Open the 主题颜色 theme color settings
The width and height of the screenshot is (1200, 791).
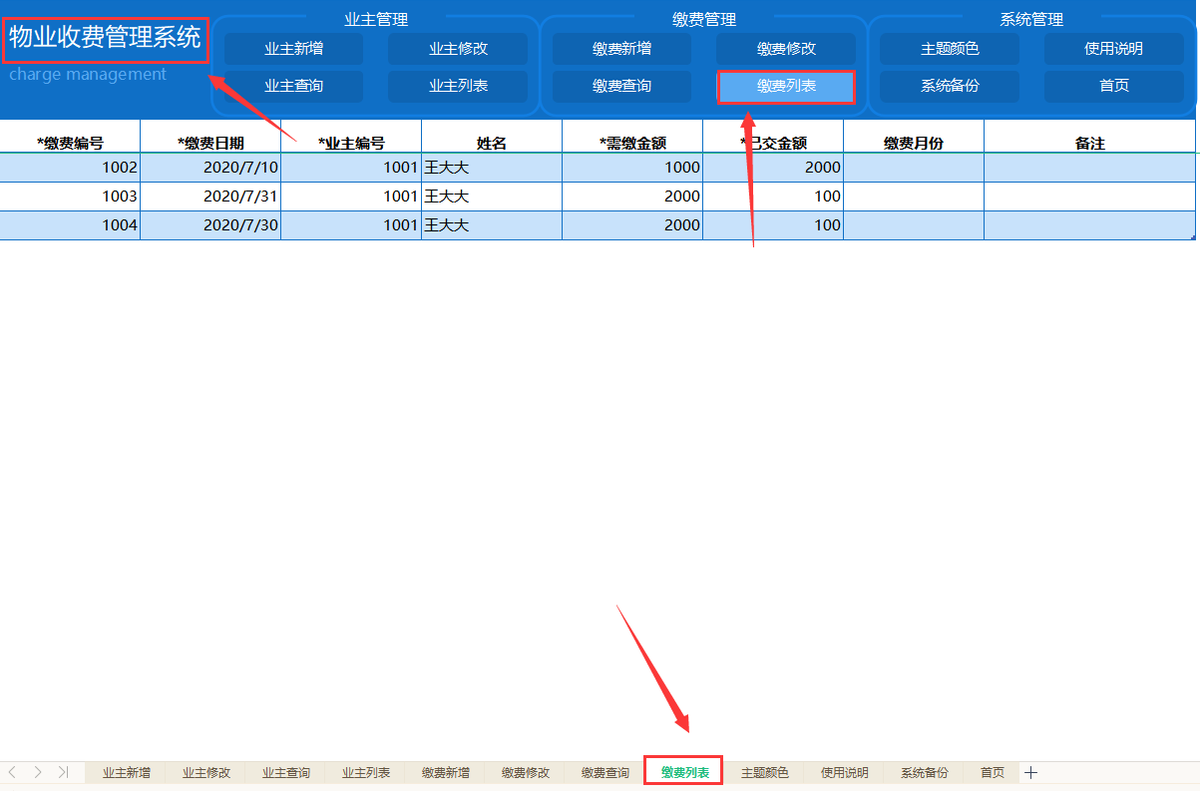[948, 49]
